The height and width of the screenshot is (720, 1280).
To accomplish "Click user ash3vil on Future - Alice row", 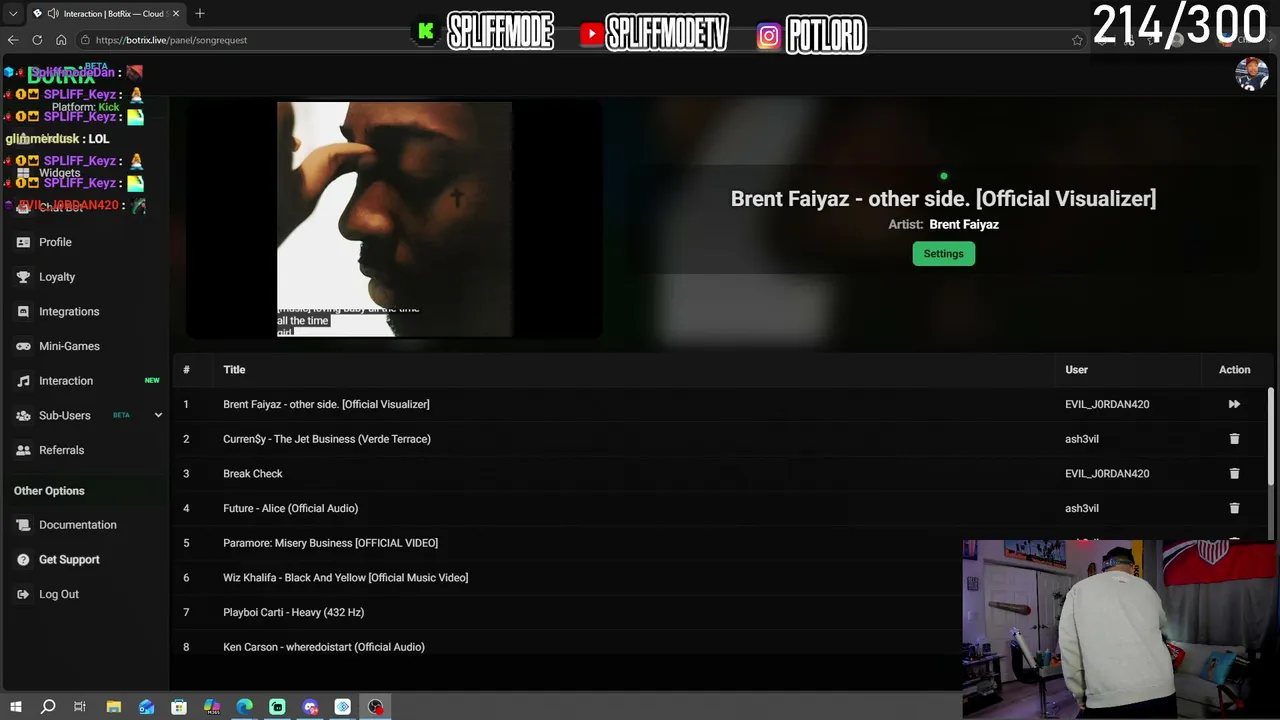I will coord(1082,508).
